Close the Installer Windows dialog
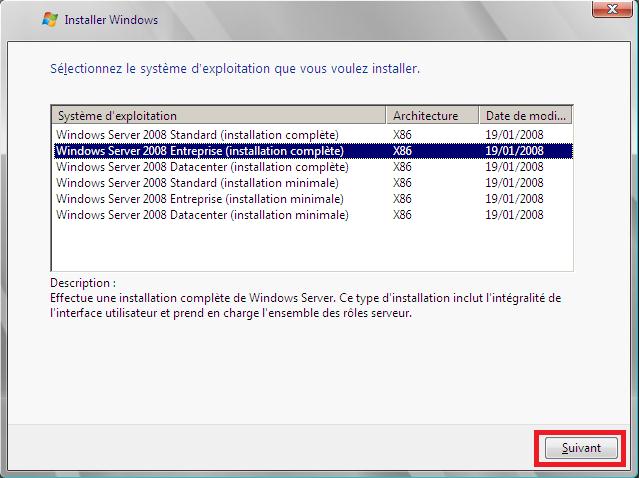 (x=612, y=9)
